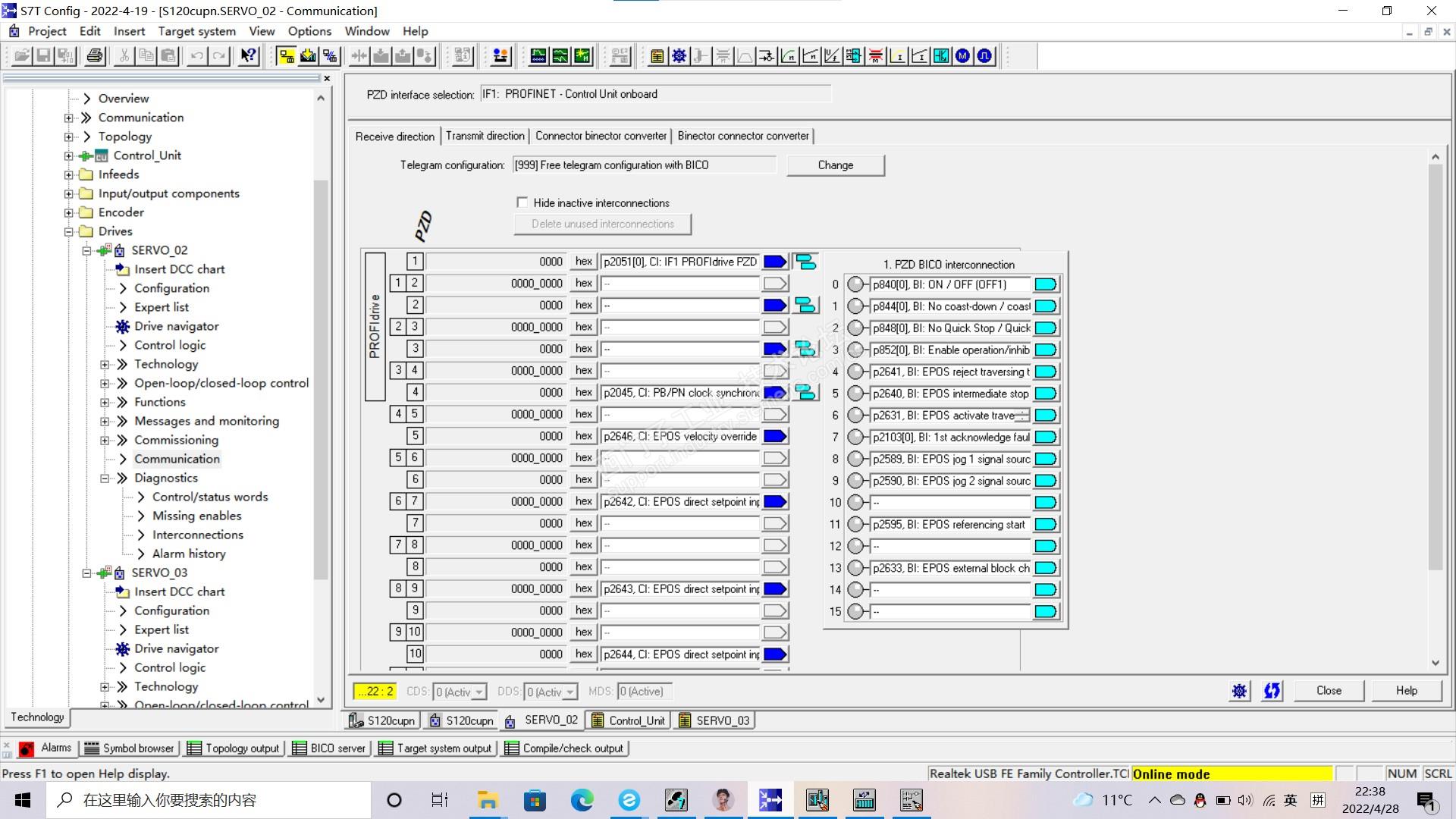Open the CDS dropdown
Screen dimensions: 1456x819
pyautogui.click(x=479, y=692)
